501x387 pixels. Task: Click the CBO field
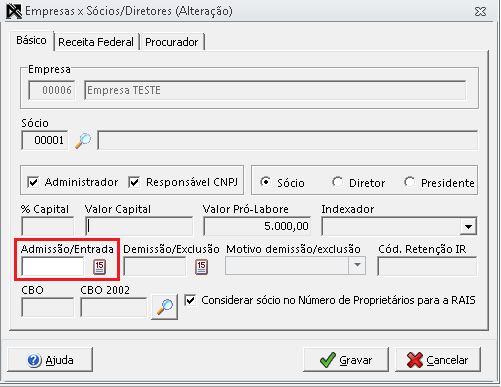click(48, 307)
